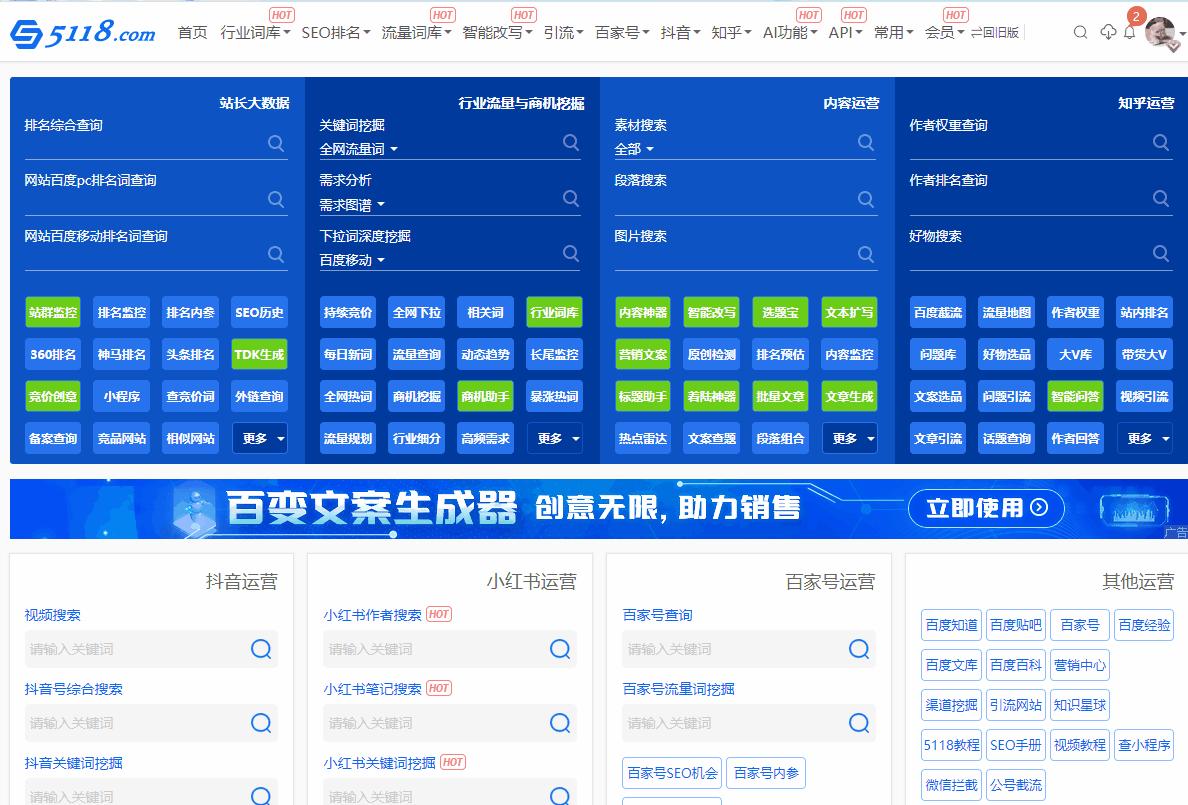Expand 更多 in 知乎运营 section
This screenshot has height=805, width=1188.
pyautogui.click(x=1144, y=438)
